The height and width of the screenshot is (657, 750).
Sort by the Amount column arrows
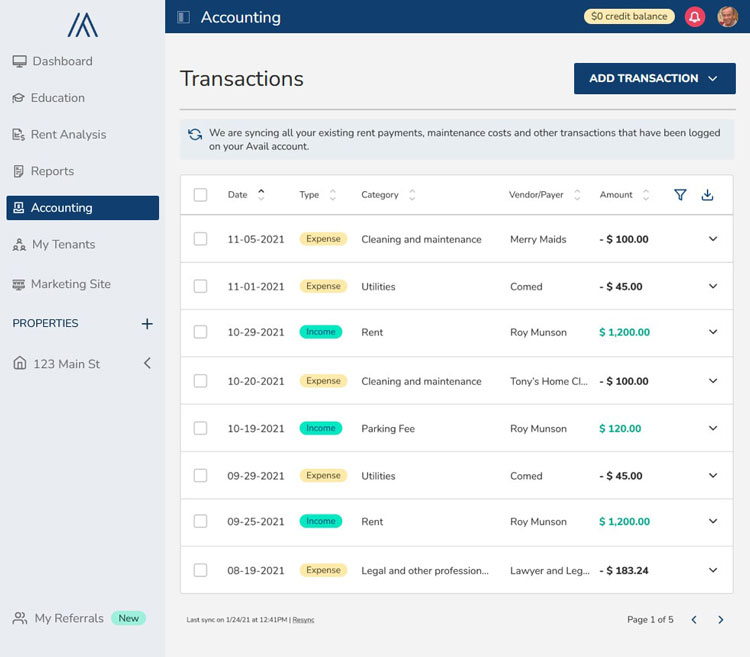click(x=646, y=195)
